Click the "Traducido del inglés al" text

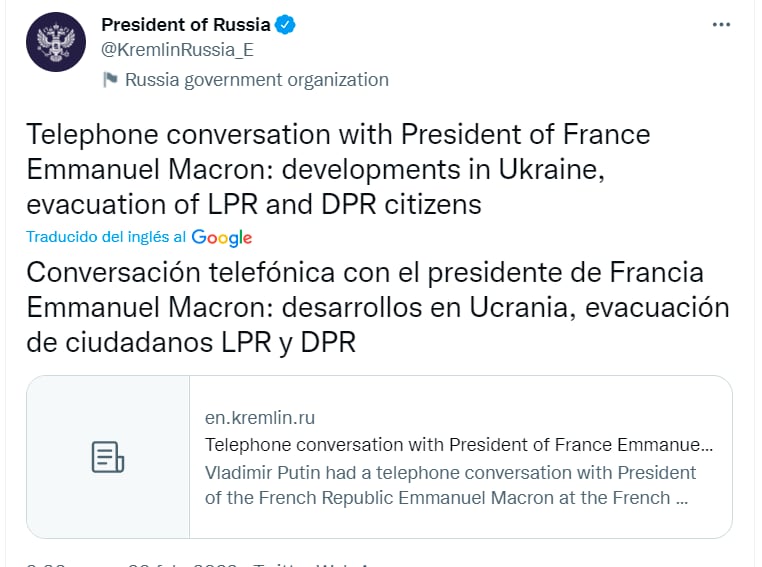click(x=106, y=238)
